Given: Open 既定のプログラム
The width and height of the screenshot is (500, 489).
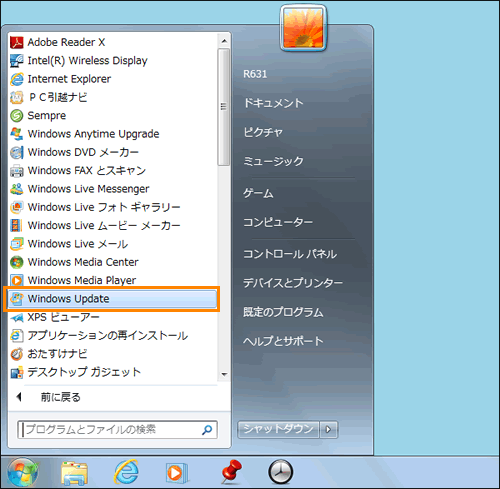Looking at the screenshot, I should (283, 312).
